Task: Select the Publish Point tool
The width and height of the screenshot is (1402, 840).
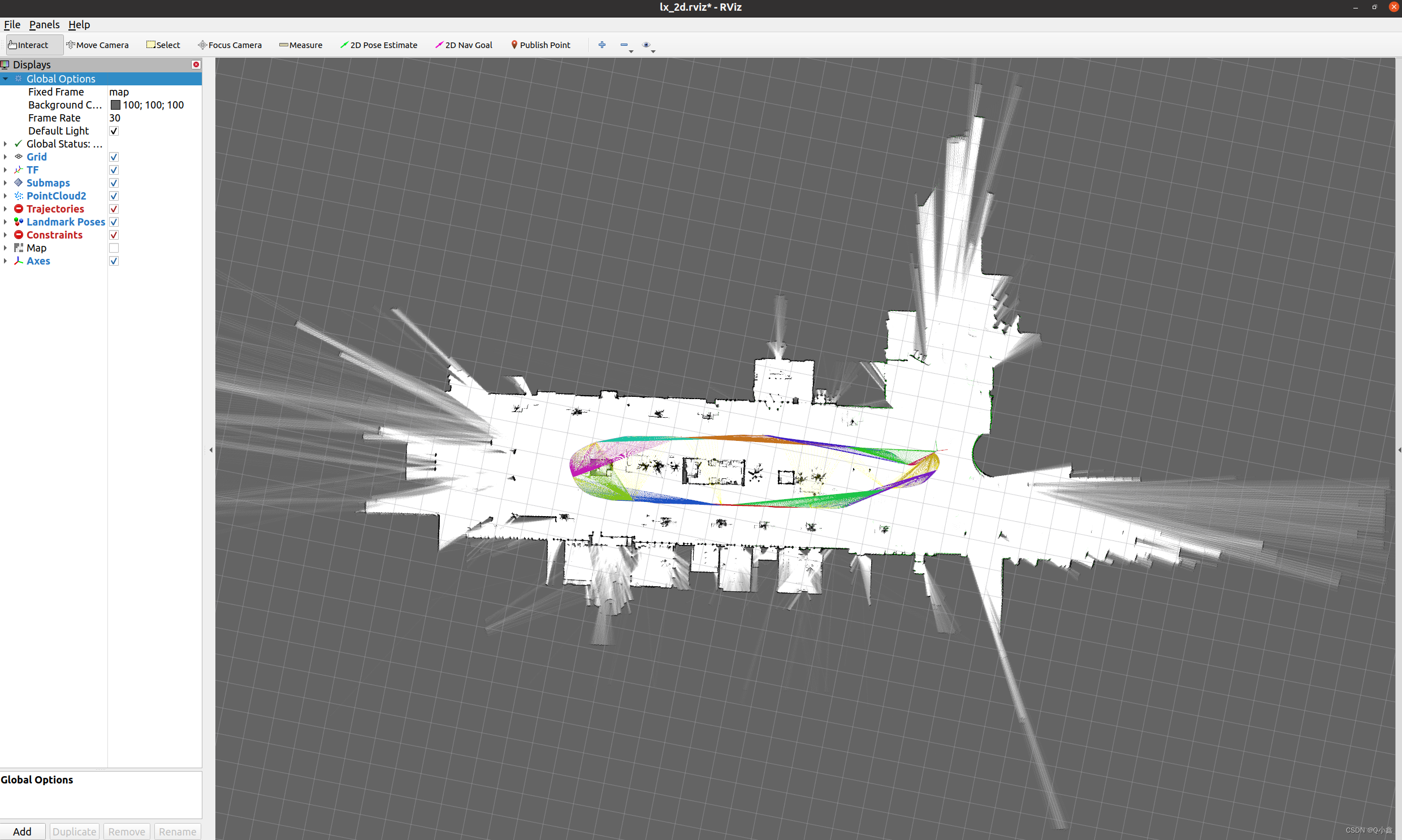Action: click(x=540, y=45)
